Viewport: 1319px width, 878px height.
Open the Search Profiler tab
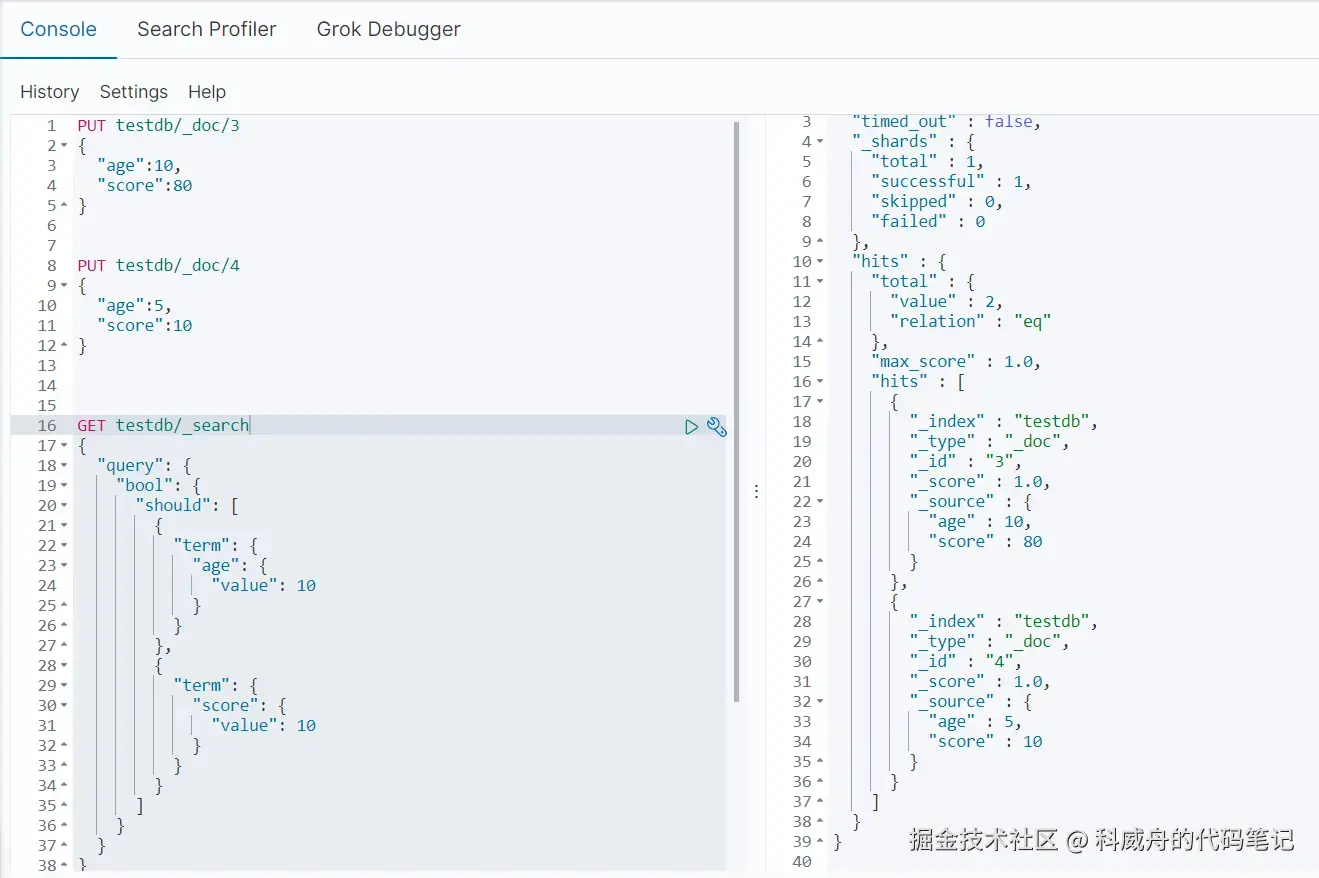207,29
